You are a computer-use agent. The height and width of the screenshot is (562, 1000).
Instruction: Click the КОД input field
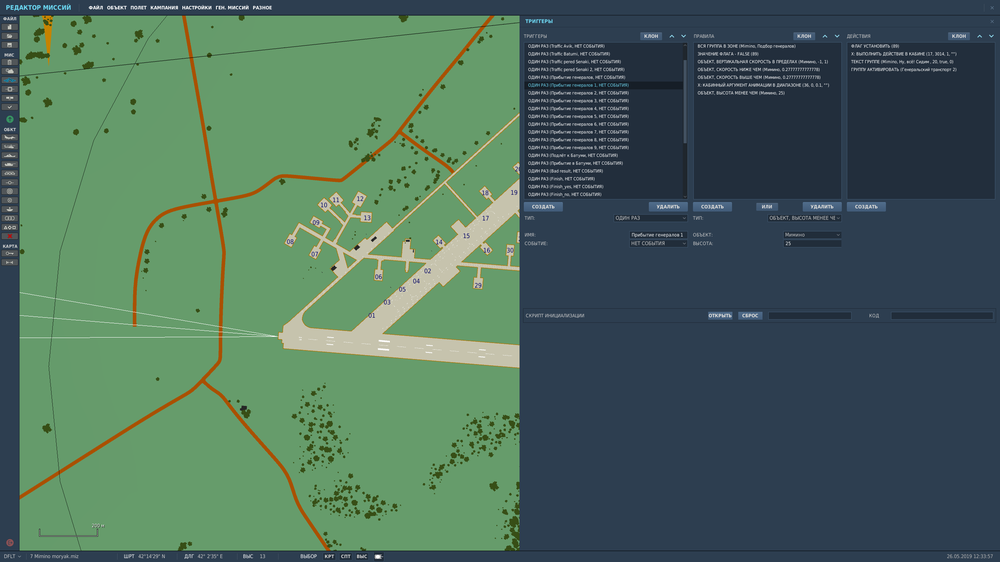pyautogui.click(x=942, y=316)
